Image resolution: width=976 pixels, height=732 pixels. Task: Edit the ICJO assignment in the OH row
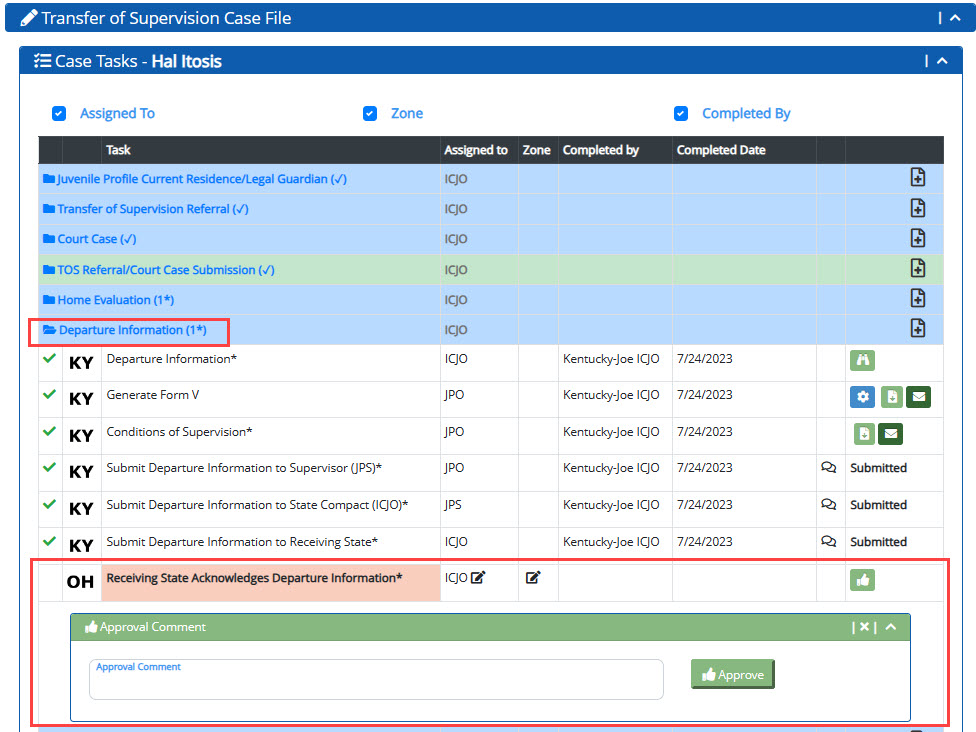point(477,578)
